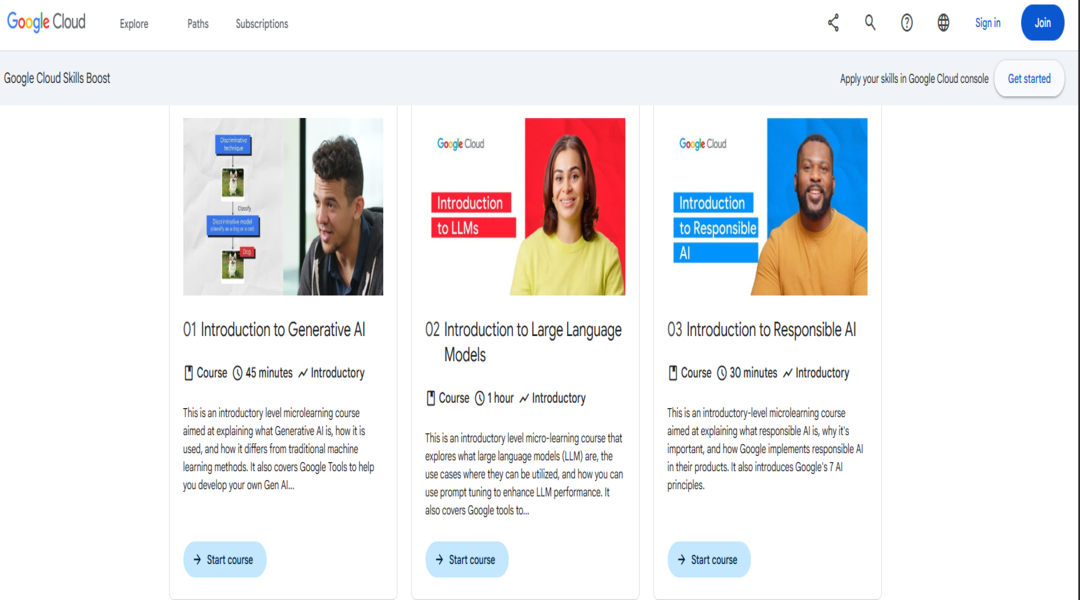Click arrow icon in Generative AI Start course
The image size is (1080, 600).
pos(197,559)
